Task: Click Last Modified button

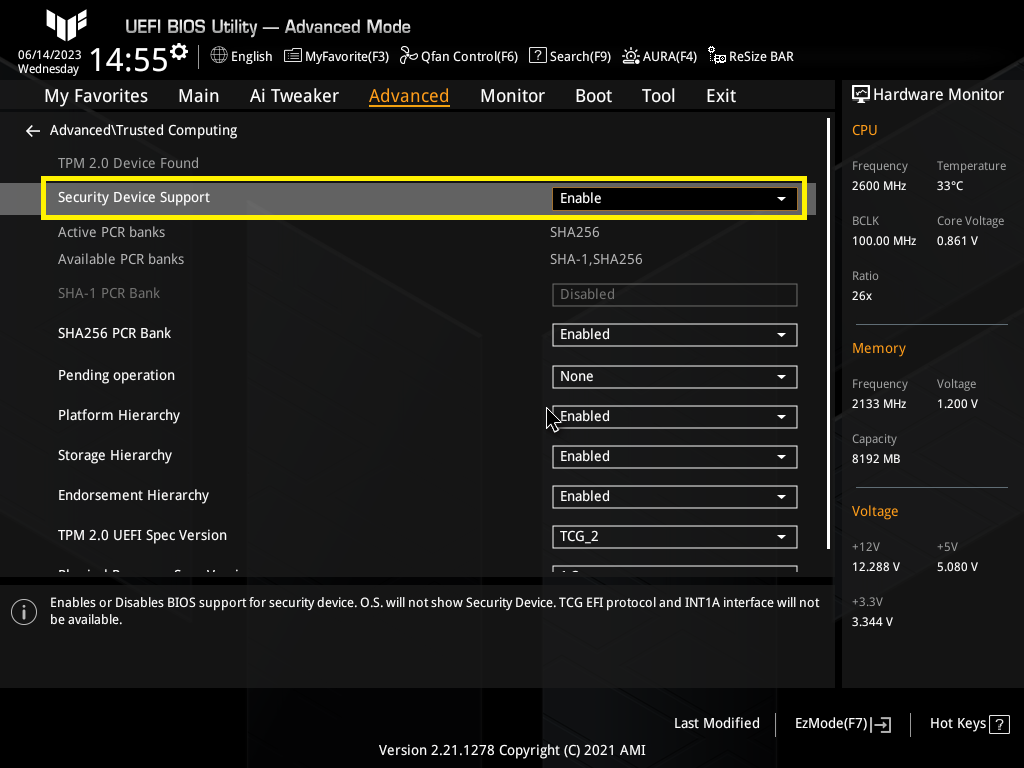Action: point(716,724)
